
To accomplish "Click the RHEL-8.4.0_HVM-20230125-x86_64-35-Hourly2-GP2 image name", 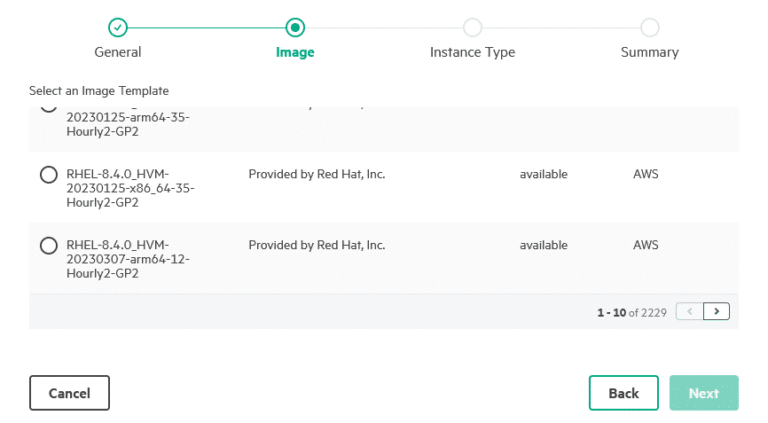I will tap(130, 188).
